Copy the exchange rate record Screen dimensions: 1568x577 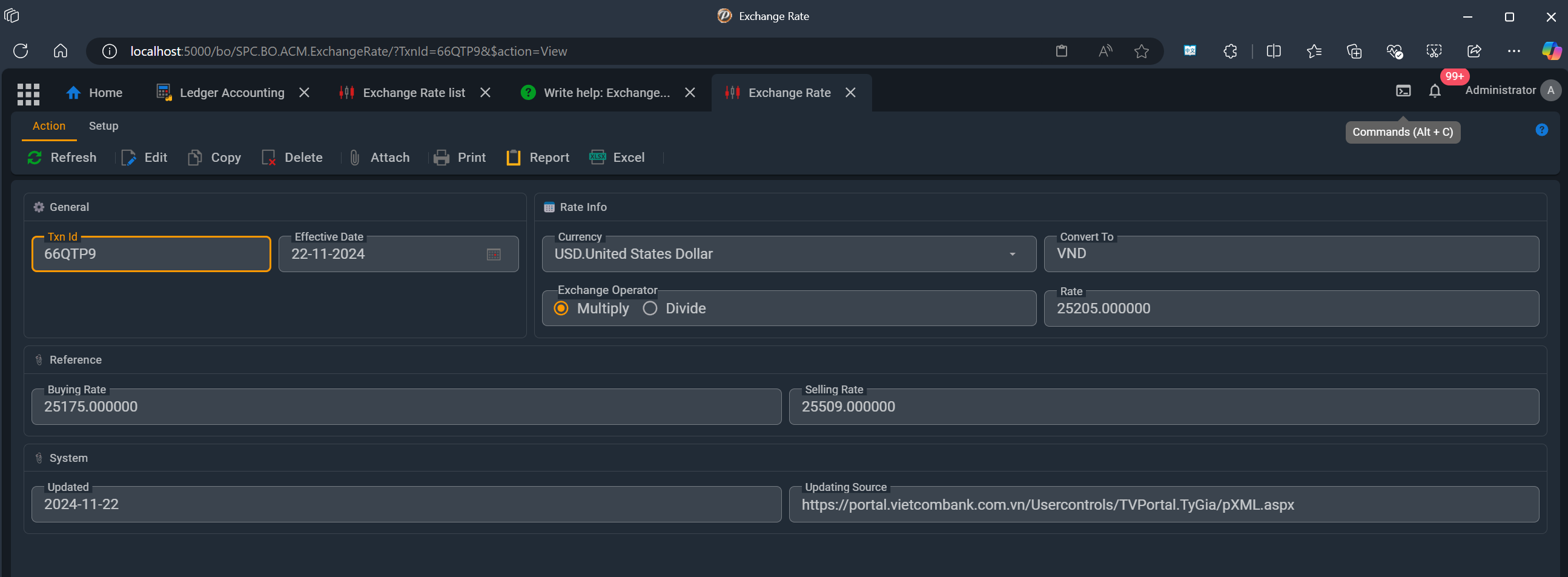pos(214,158)
